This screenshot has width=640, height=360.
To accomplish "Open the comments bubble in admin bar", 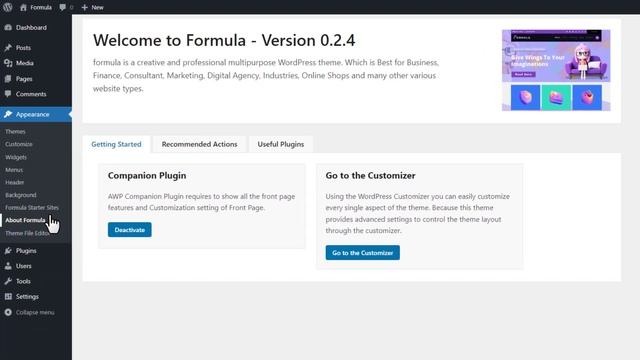I will tap(62, 7).
